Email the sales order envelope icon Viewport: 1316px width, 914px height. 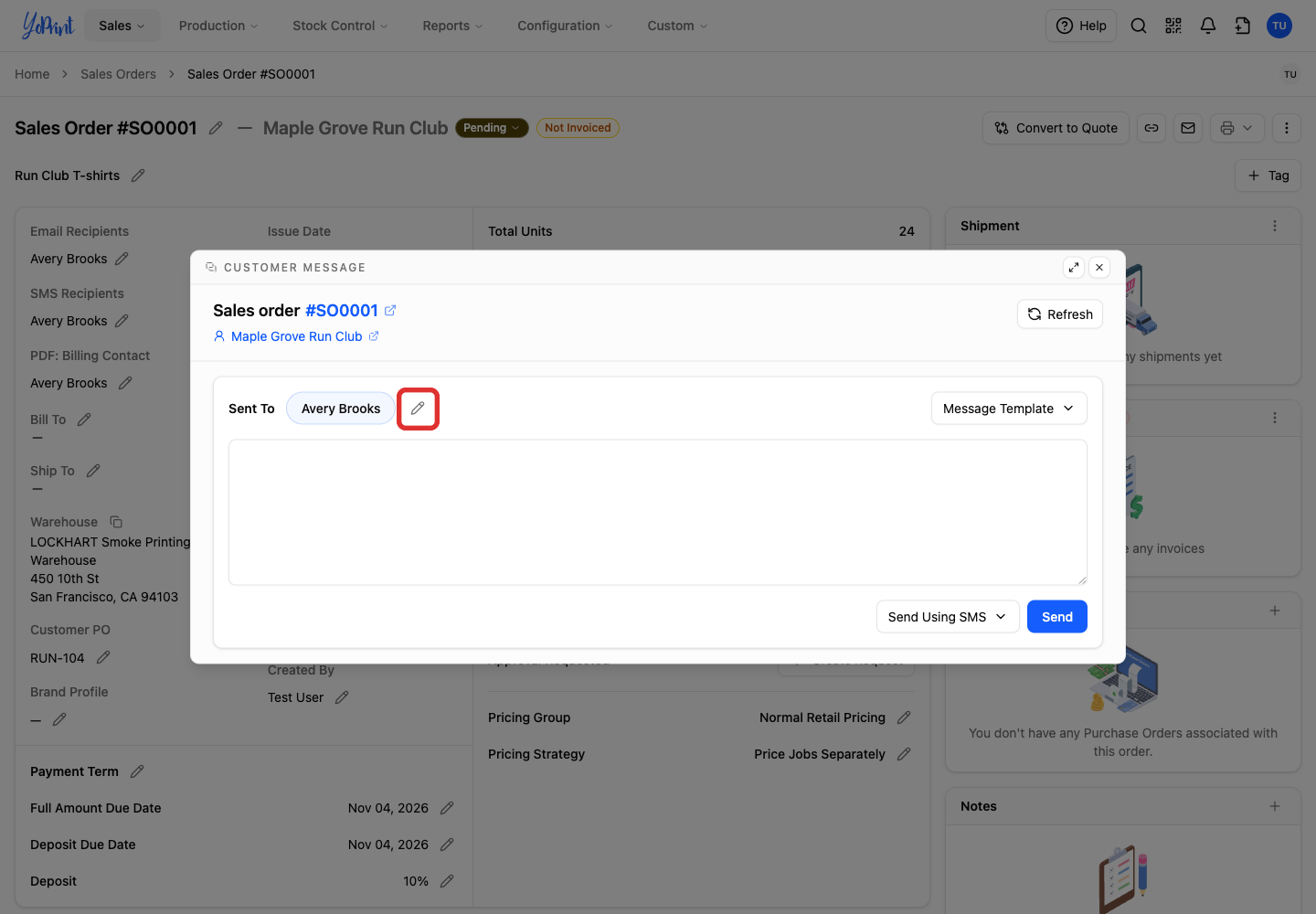tap(1188, 128)
